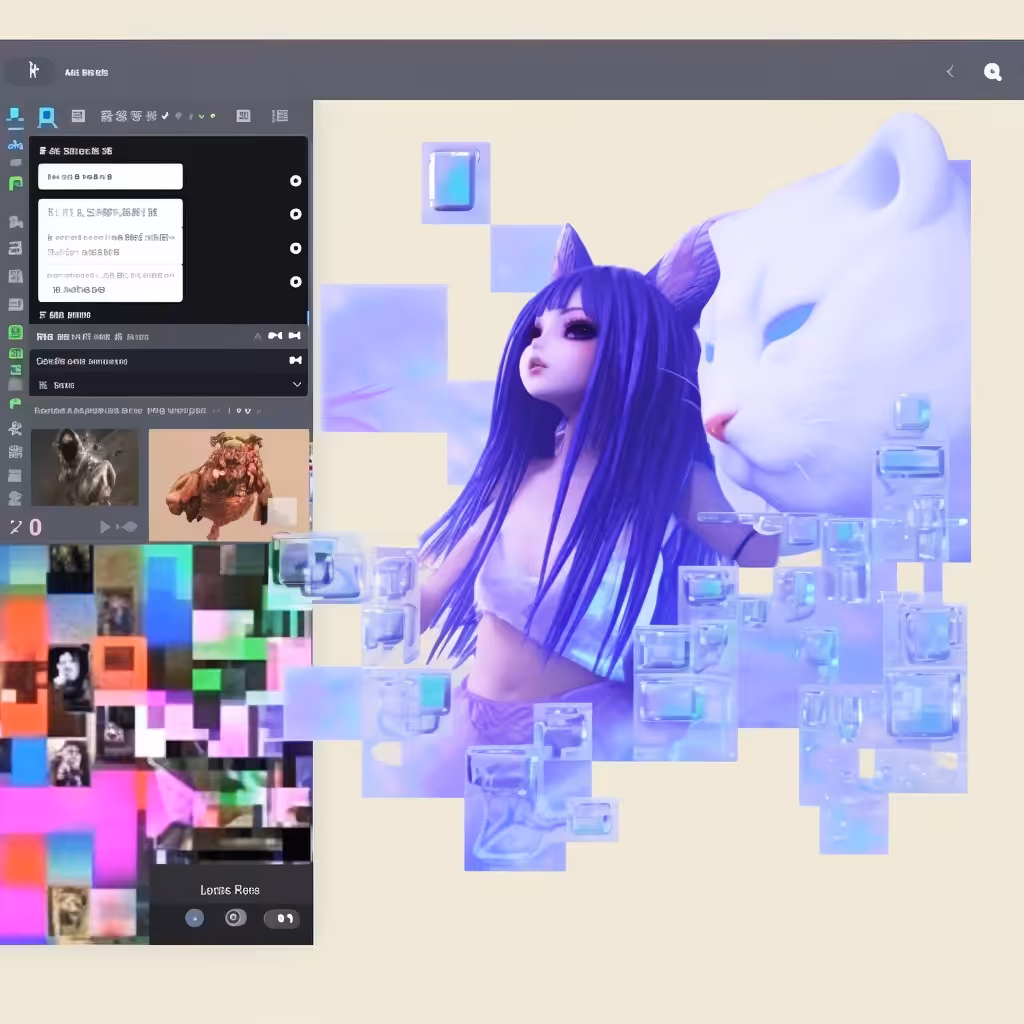Select the bright green square tile in the mosaic
Image resolution: width=1024 pixels, height=1024 pixels.
[206, 680]
